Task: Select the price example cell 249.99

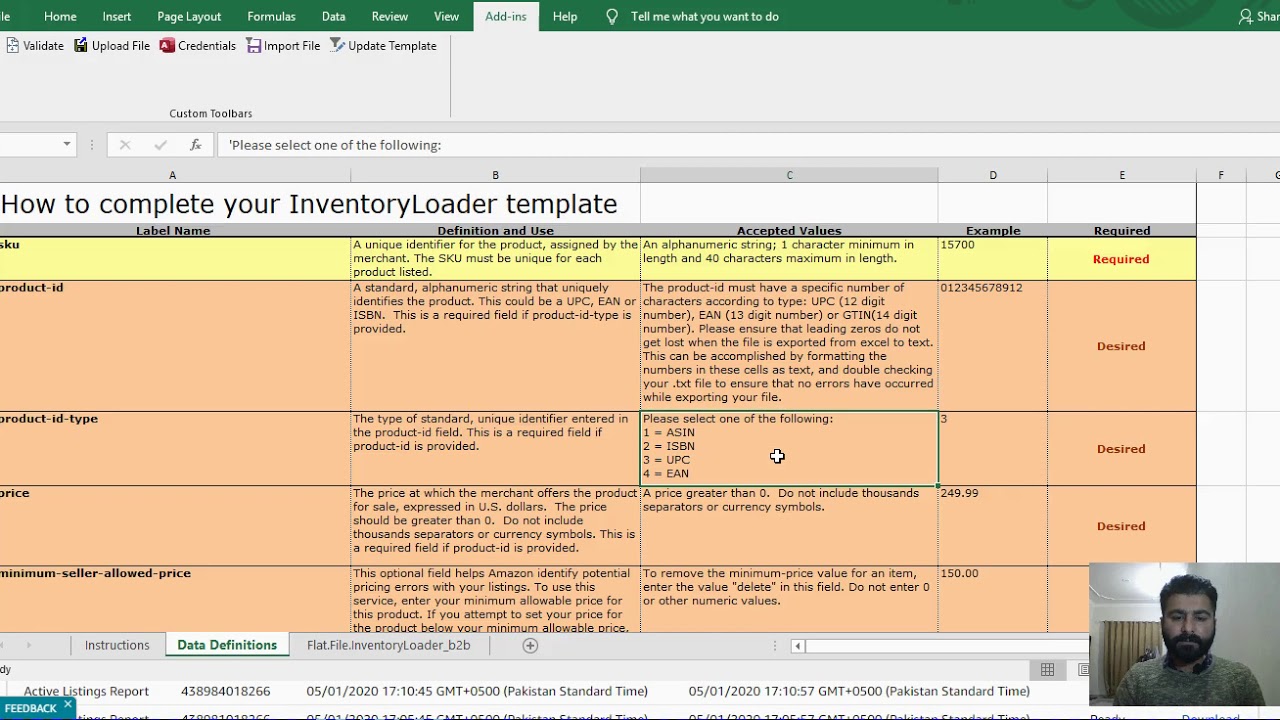Action: pos(993,526)
